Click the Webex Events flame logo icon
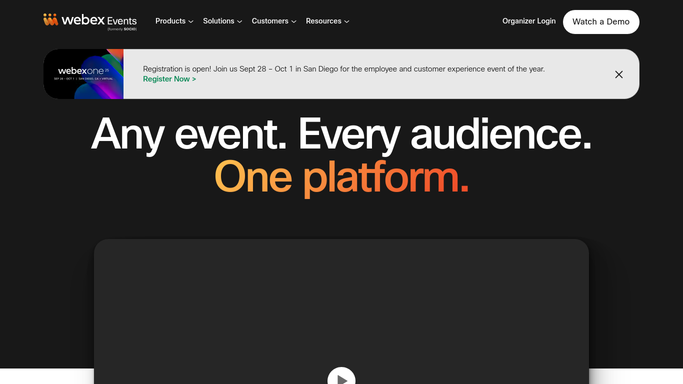Image resolution: width=683 pixels, height=384 pixels. 51,20
